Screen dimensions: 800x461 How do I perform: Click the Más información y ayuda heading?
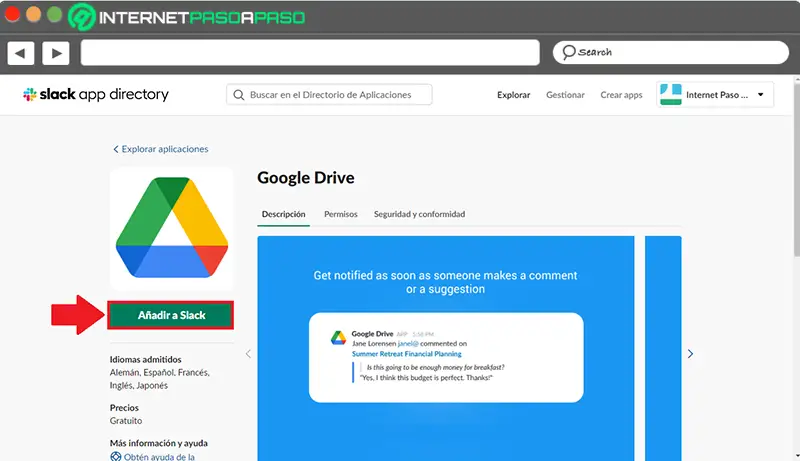pyautogui.click(x=159, y=443)
